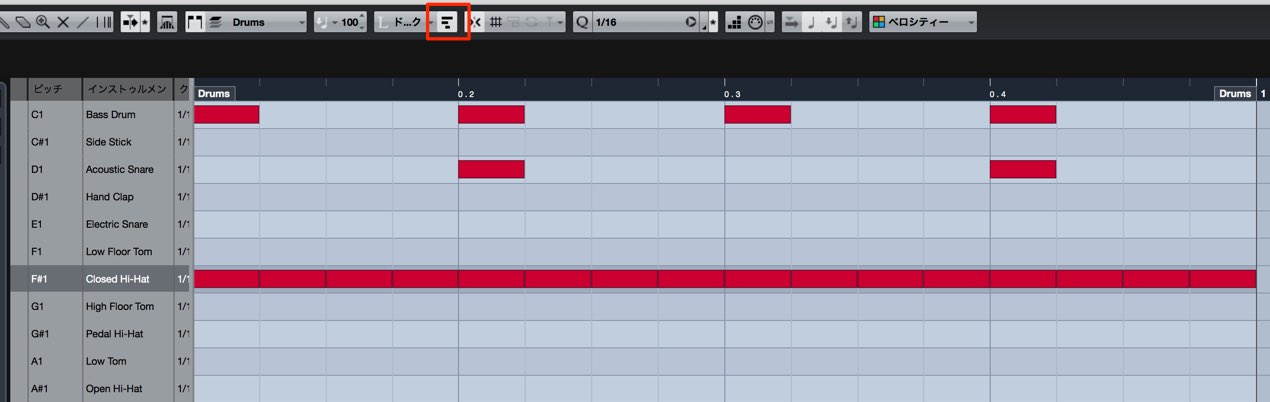Toggle Record NoteOff Velocity icon
Viewport: 1270px width, 402px height.
coord(851,22)
